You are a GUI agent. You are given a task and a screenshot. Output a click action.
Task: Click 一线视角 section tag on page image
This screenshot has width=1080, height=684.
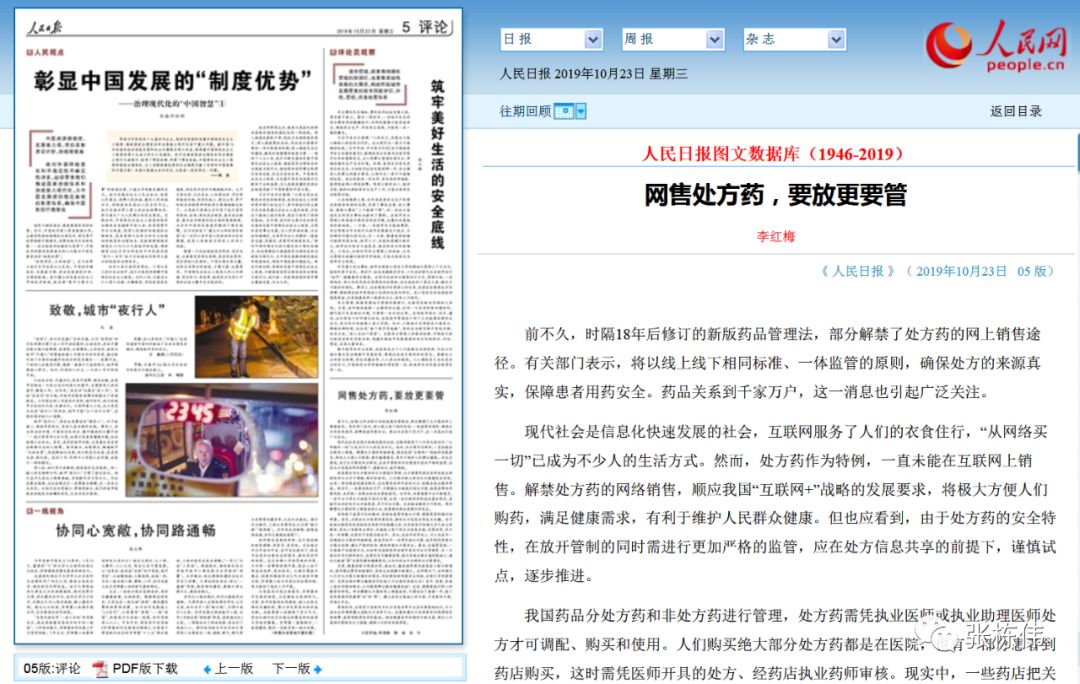(45, 511)
